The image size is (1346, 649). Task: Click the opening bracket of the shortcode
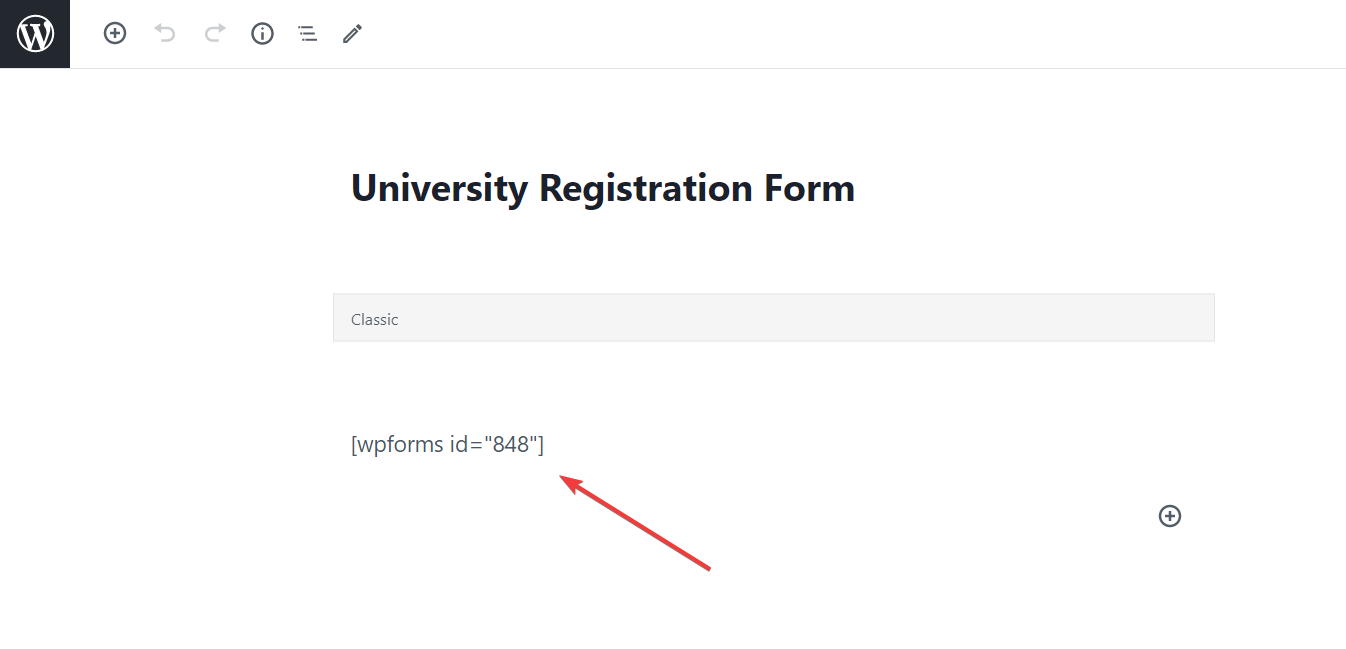coord(354,445)
